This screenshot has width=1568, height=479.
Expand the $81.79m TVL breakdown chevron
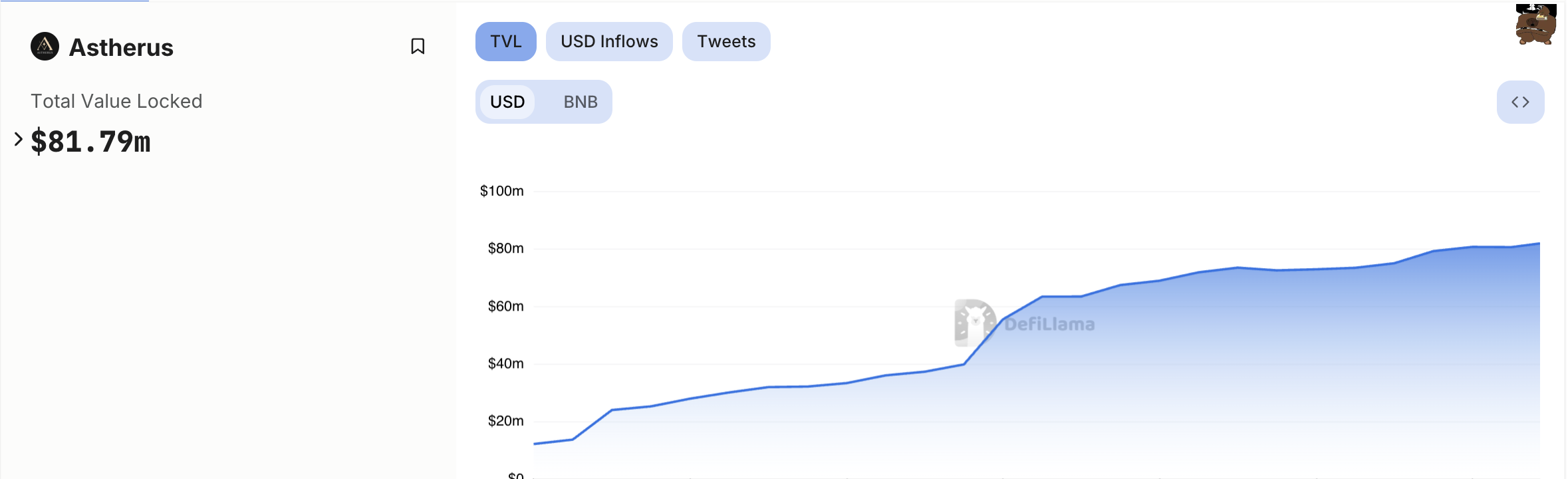[19, 139]
